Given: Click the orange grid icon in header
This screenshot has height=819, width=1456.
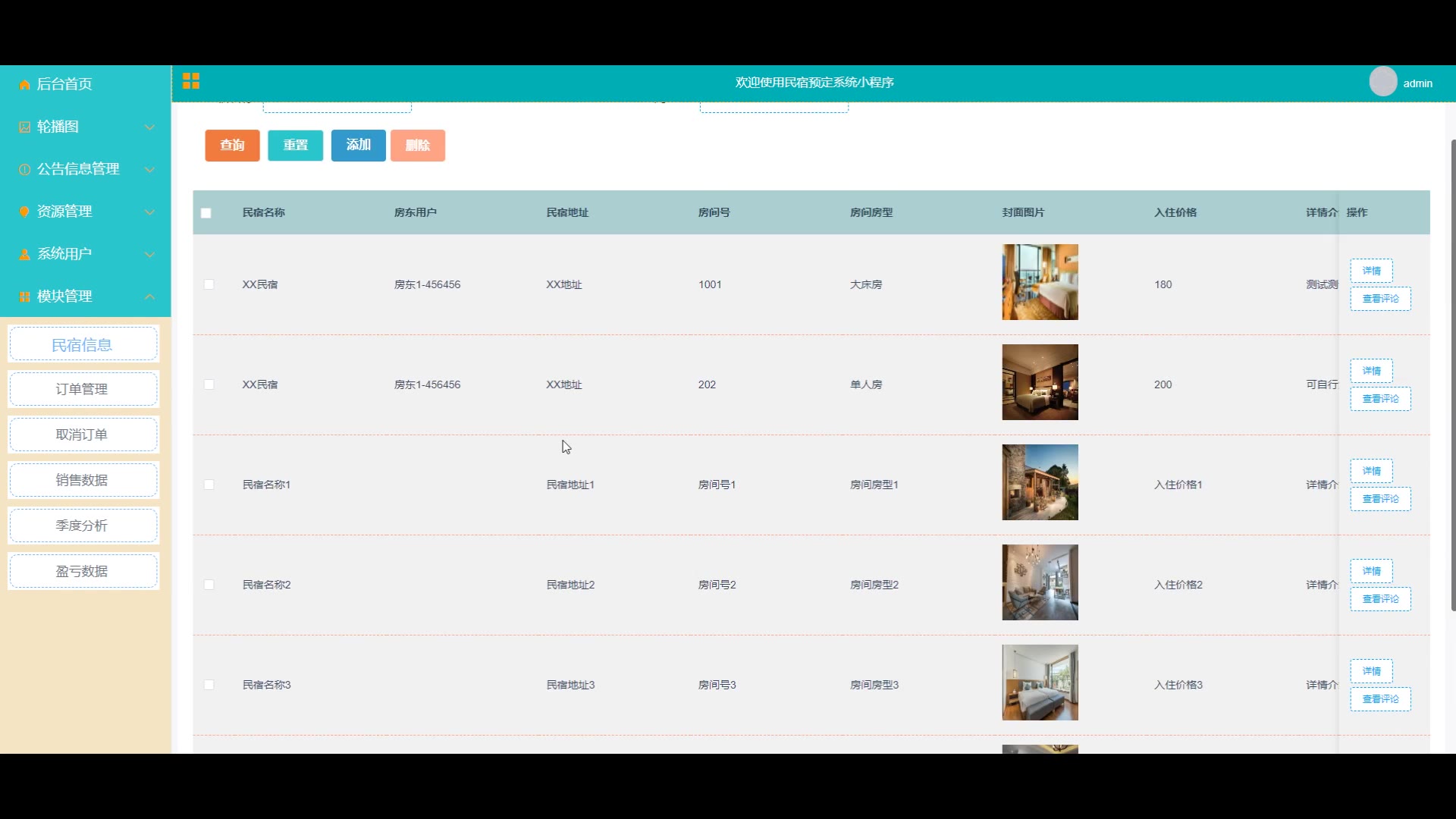Looking at the screenshot, I should tap(191, 81).
